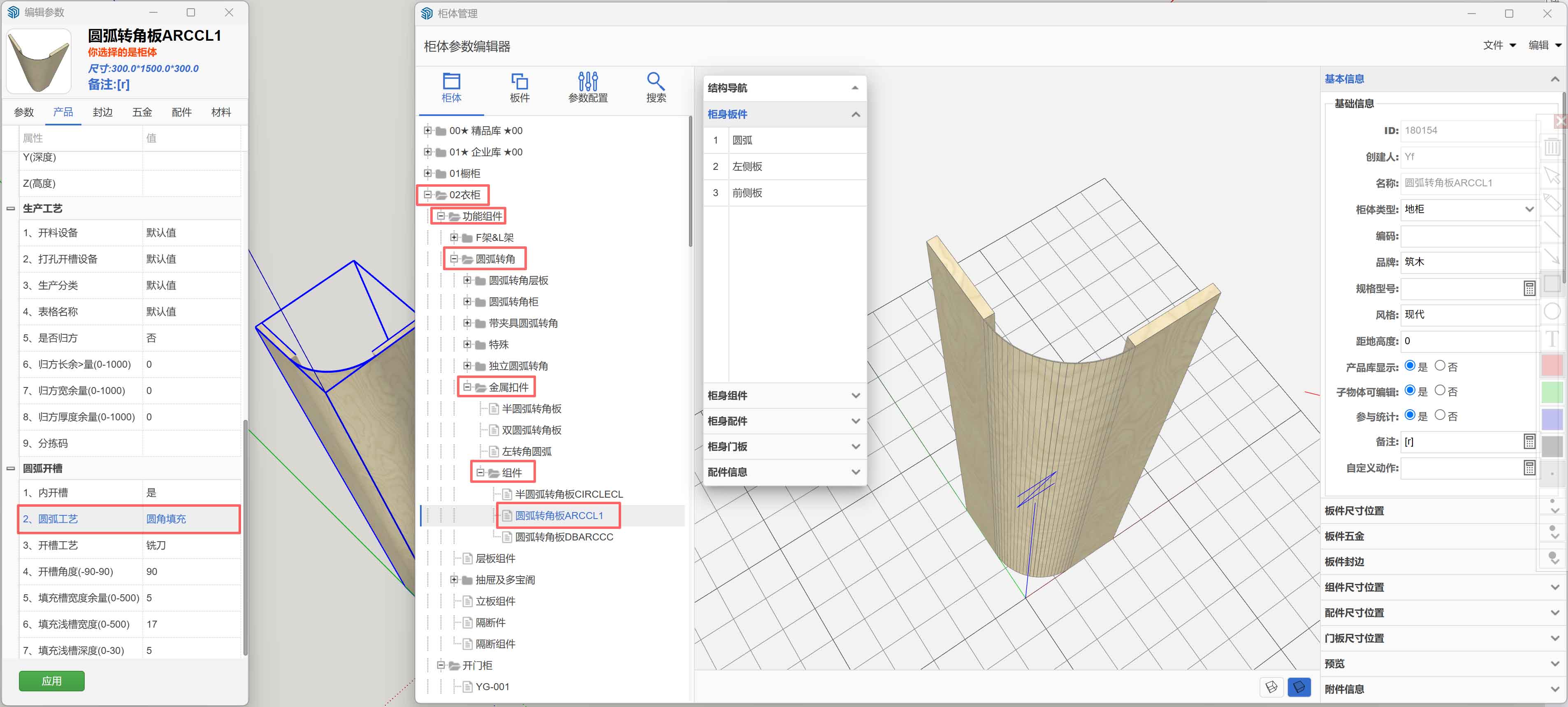Select 圆弧转角板DBARCCC in the tree
Image resolution: width=1568 pixels, height=707 pixels.
564,537
